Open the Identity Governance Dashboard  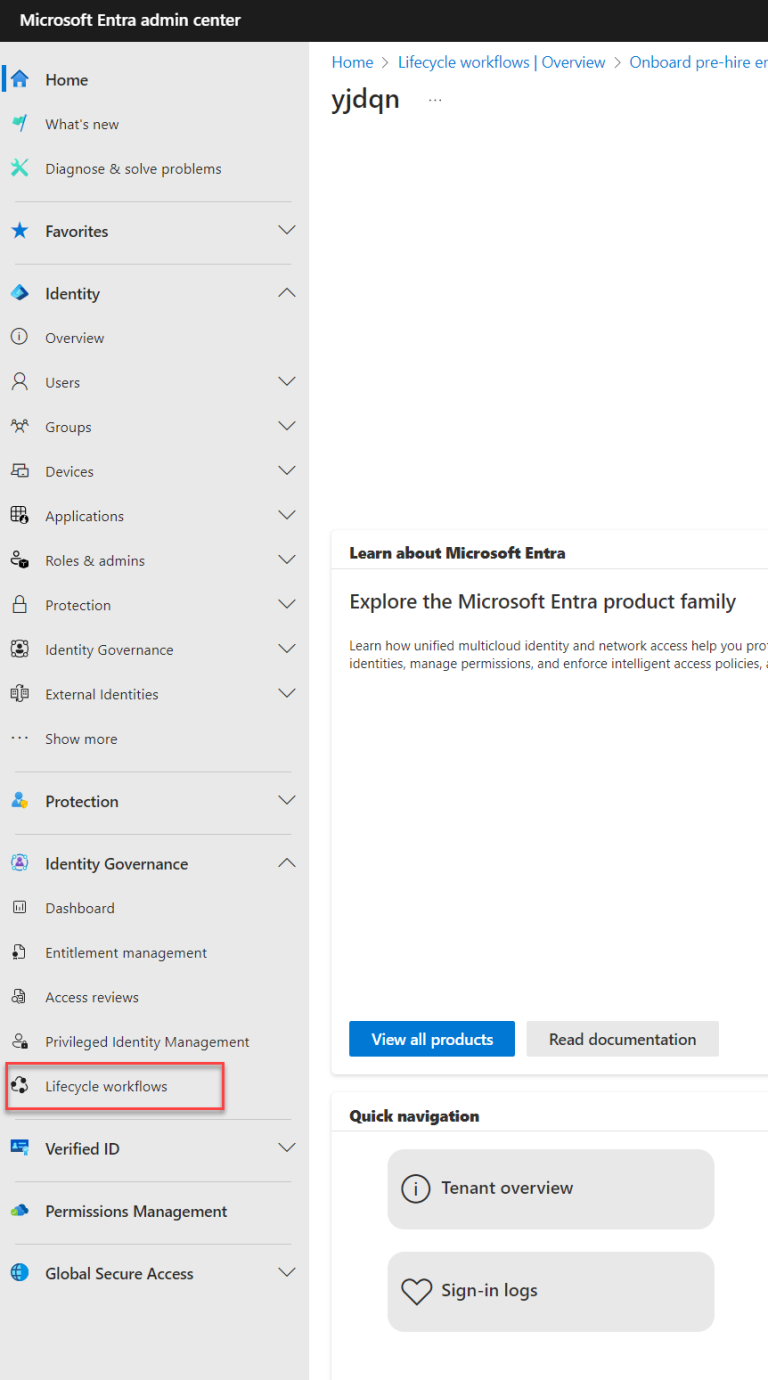(x=80, y=908)
